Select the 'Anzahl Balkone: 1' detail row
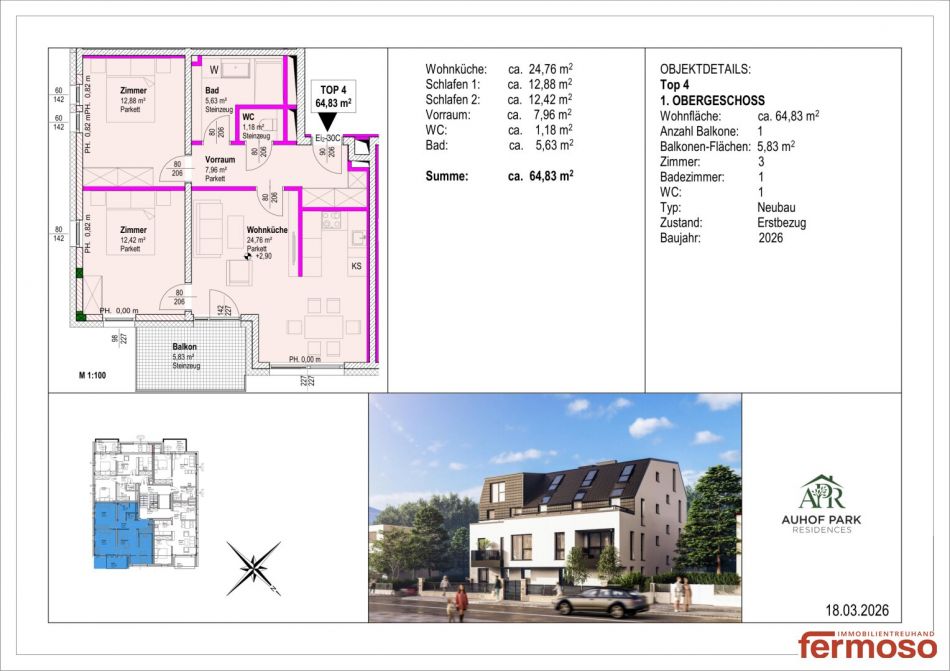 point(712,131)
